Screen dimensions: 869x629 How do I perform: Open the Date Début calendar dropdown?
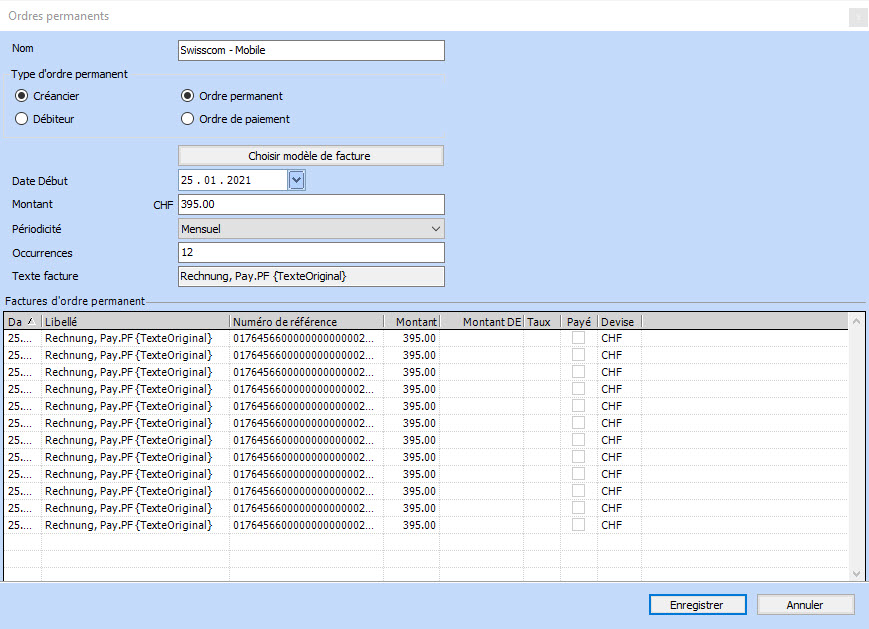pos(296,180)
